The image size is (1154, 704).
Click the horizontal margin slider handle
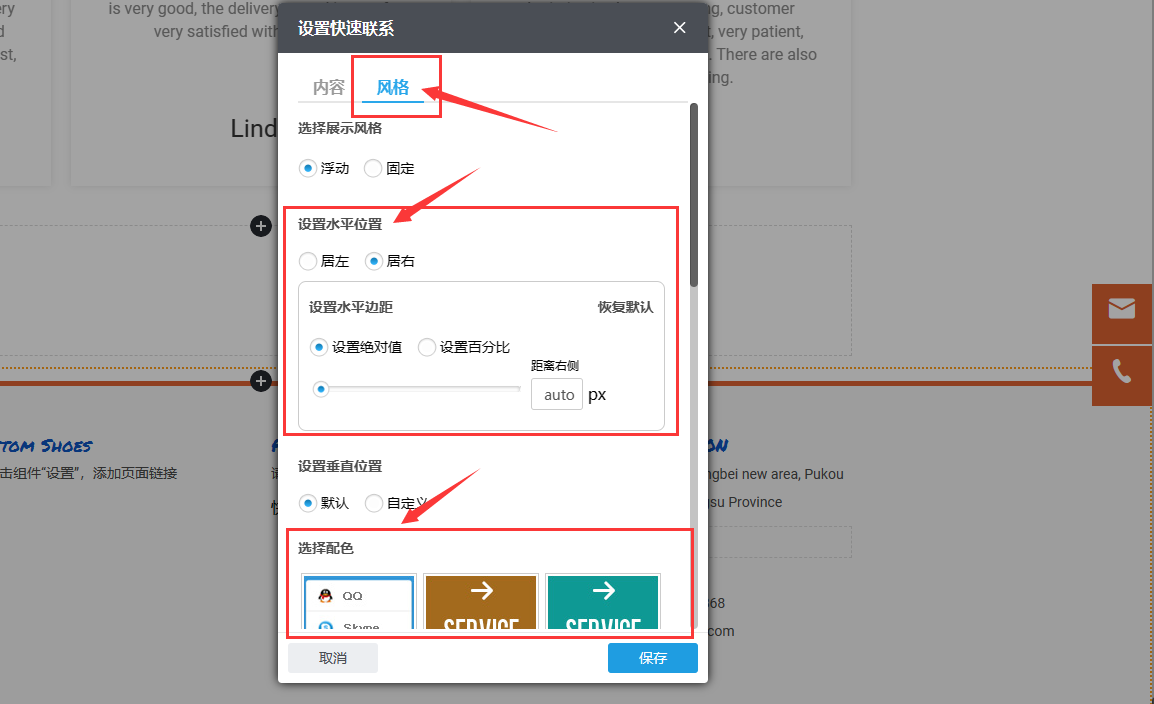[321, 388]
